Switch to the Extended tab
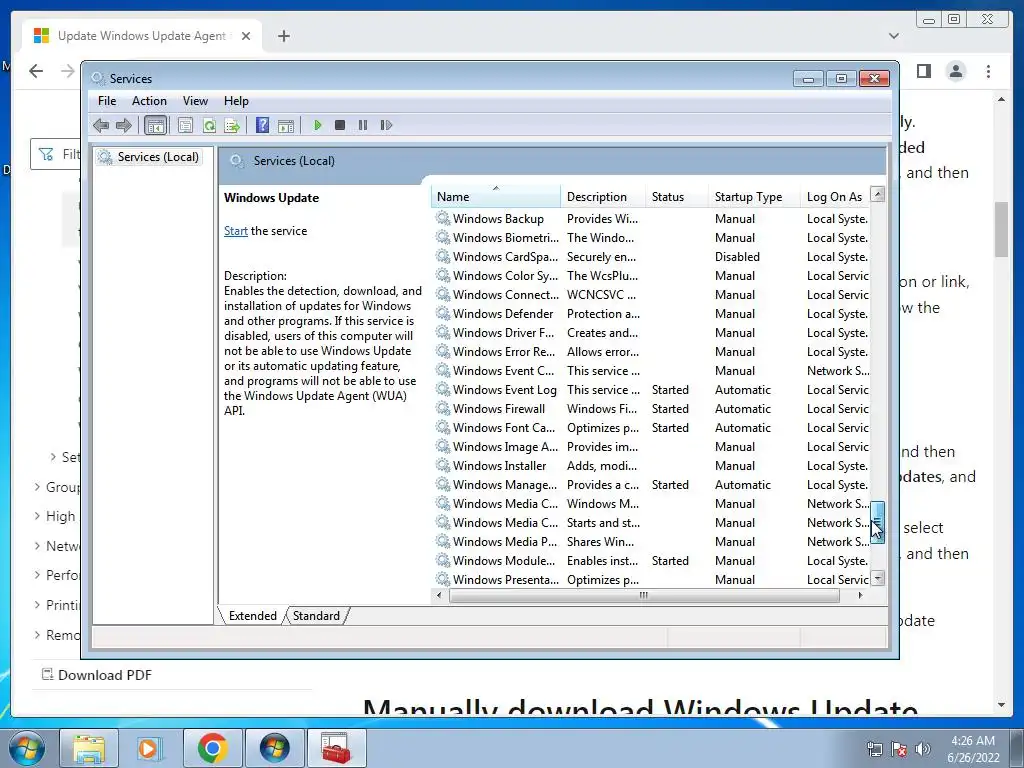This screenshot has width=1024, height=768. 253,616
